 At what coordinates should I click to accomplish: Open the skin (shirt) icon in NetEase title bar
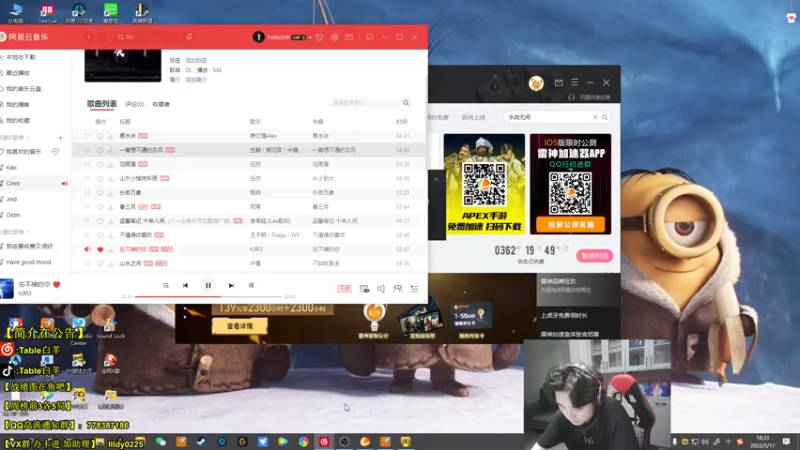click(319, 37)
